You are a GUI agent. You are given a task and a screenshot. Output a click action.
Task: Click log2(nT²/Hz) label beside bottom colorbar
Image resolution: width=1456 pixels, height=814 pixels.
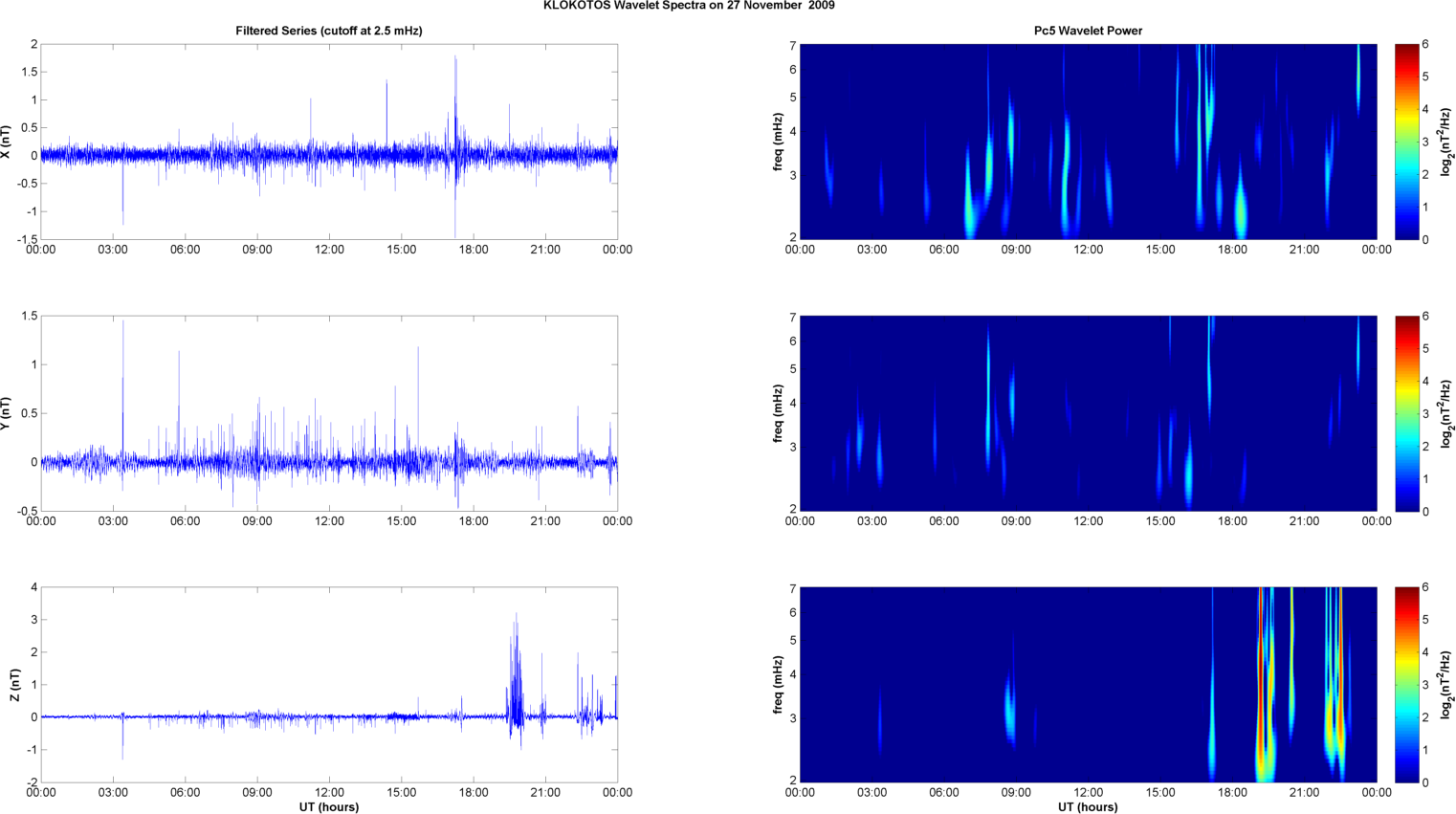(x=1447, y=685)
